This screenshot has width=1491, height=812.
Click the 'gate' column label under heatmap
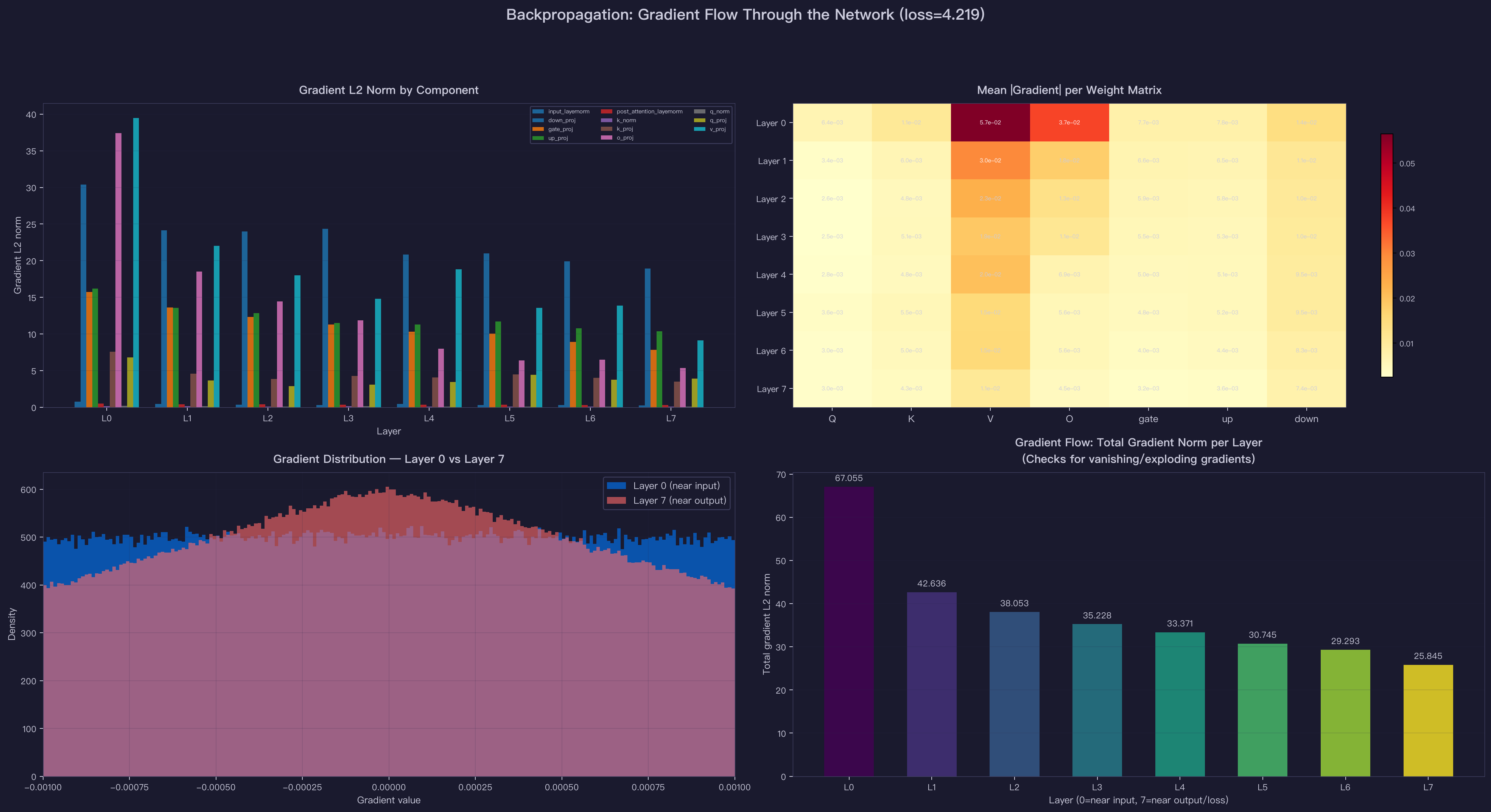click(x=1148, y=419)
